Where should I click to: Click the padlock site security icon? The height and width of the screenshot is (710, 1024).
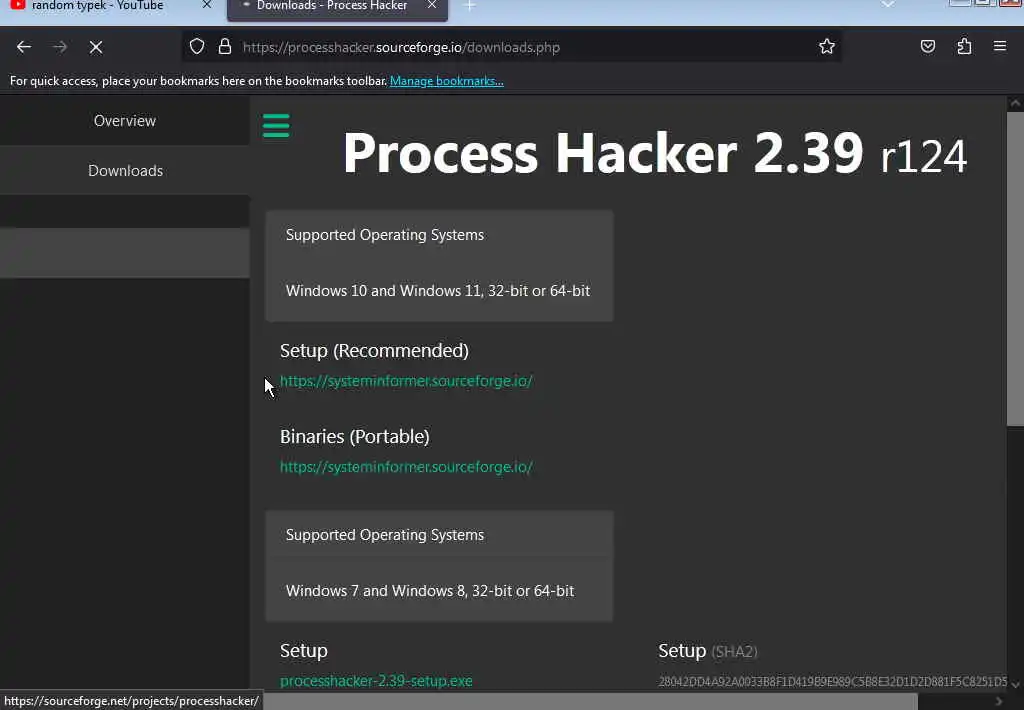point(225,46)
